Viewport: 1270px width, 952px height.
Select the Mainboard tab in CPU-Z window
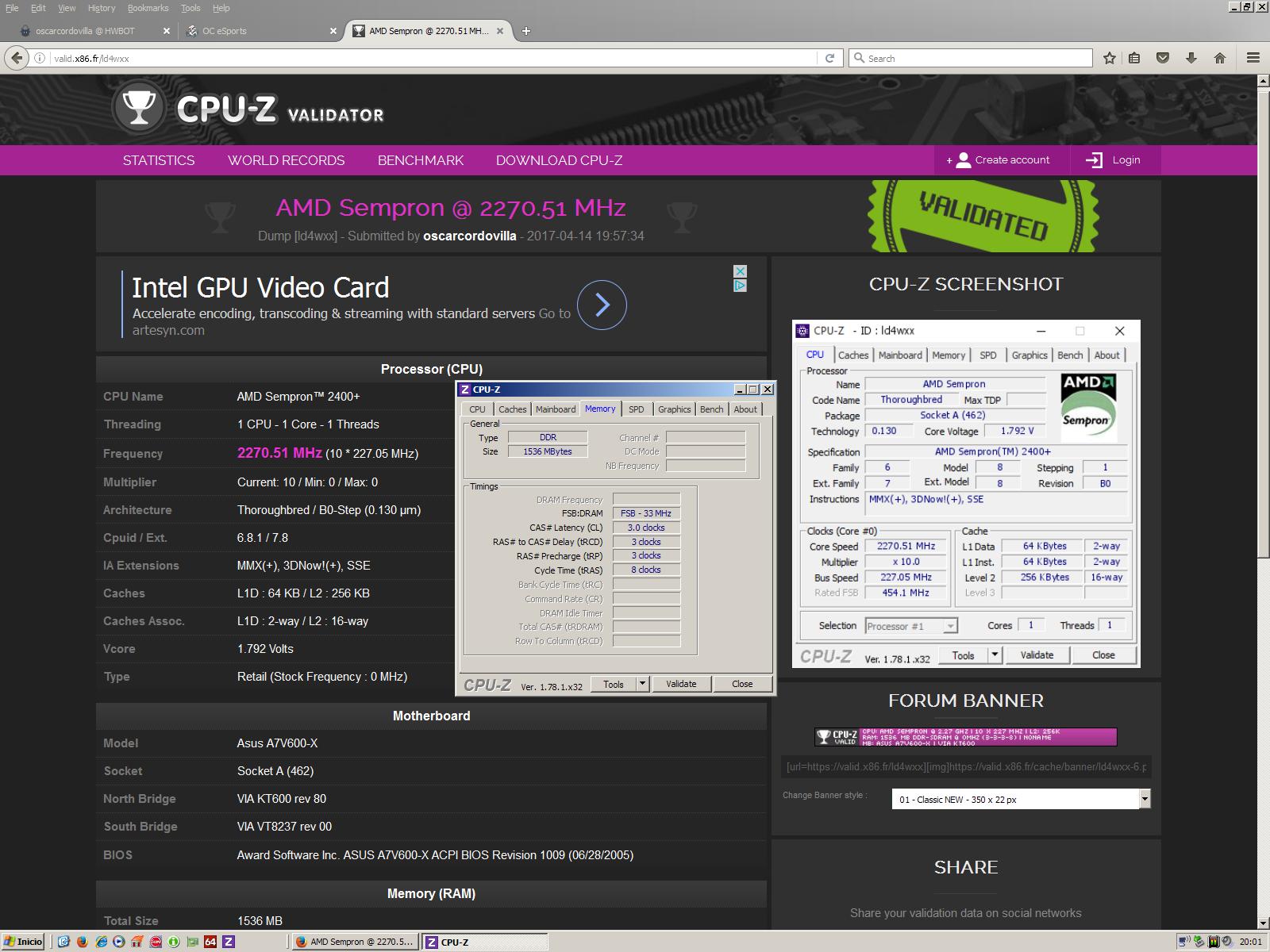(x=556, y=409)
